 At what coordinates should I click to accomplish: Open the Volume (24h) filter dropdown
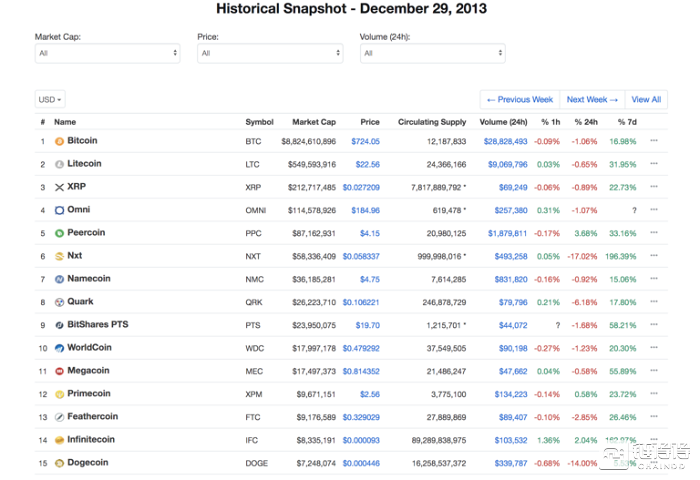click(433, 53)
